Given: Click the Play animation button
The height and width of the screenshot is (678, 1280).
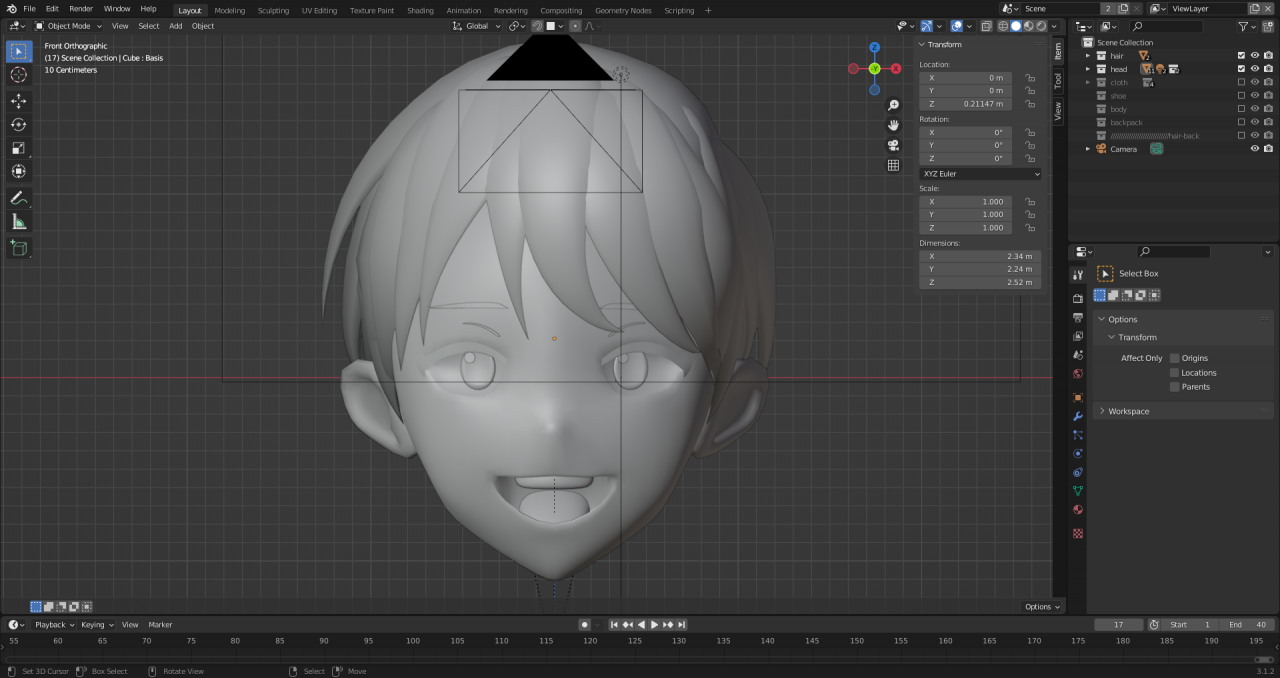Looking at the screenshot, I should coord(654,624).
